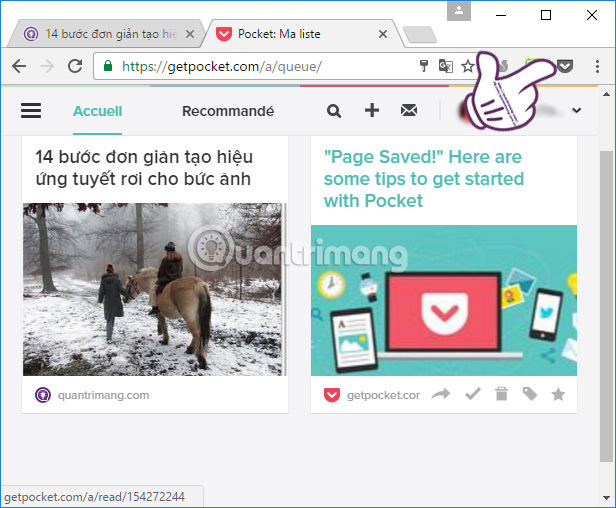The image size is (616, 508).
Task: Click the Pocket favicon on tips card
Action: 332,395
